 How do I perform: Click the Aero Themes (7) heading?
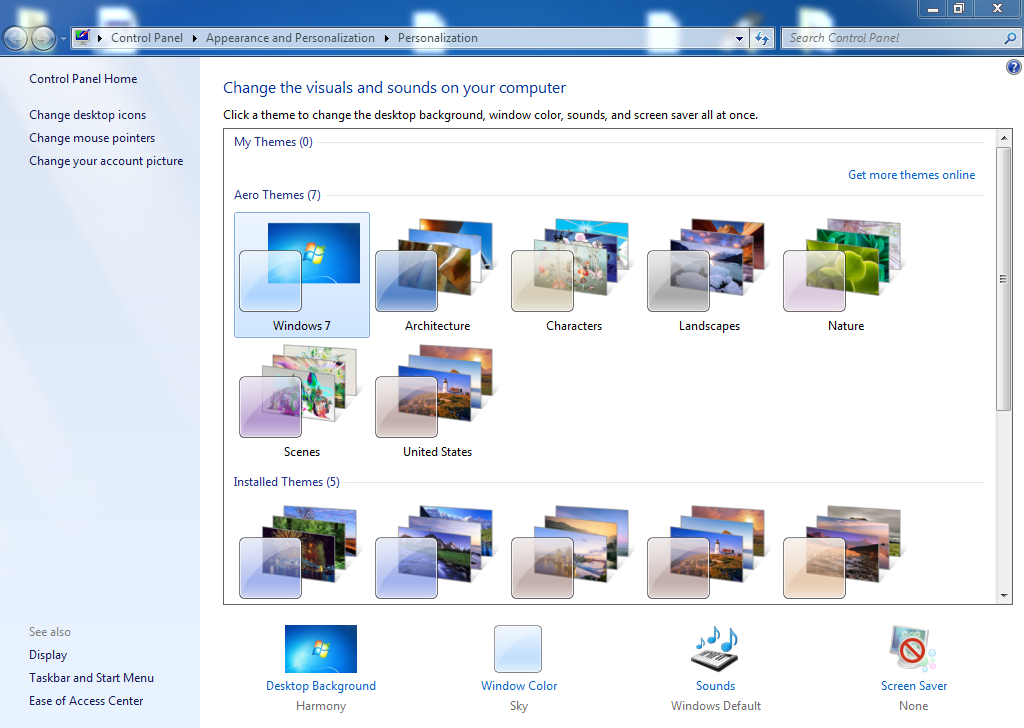pyautogui.click(x=277, y=195)
